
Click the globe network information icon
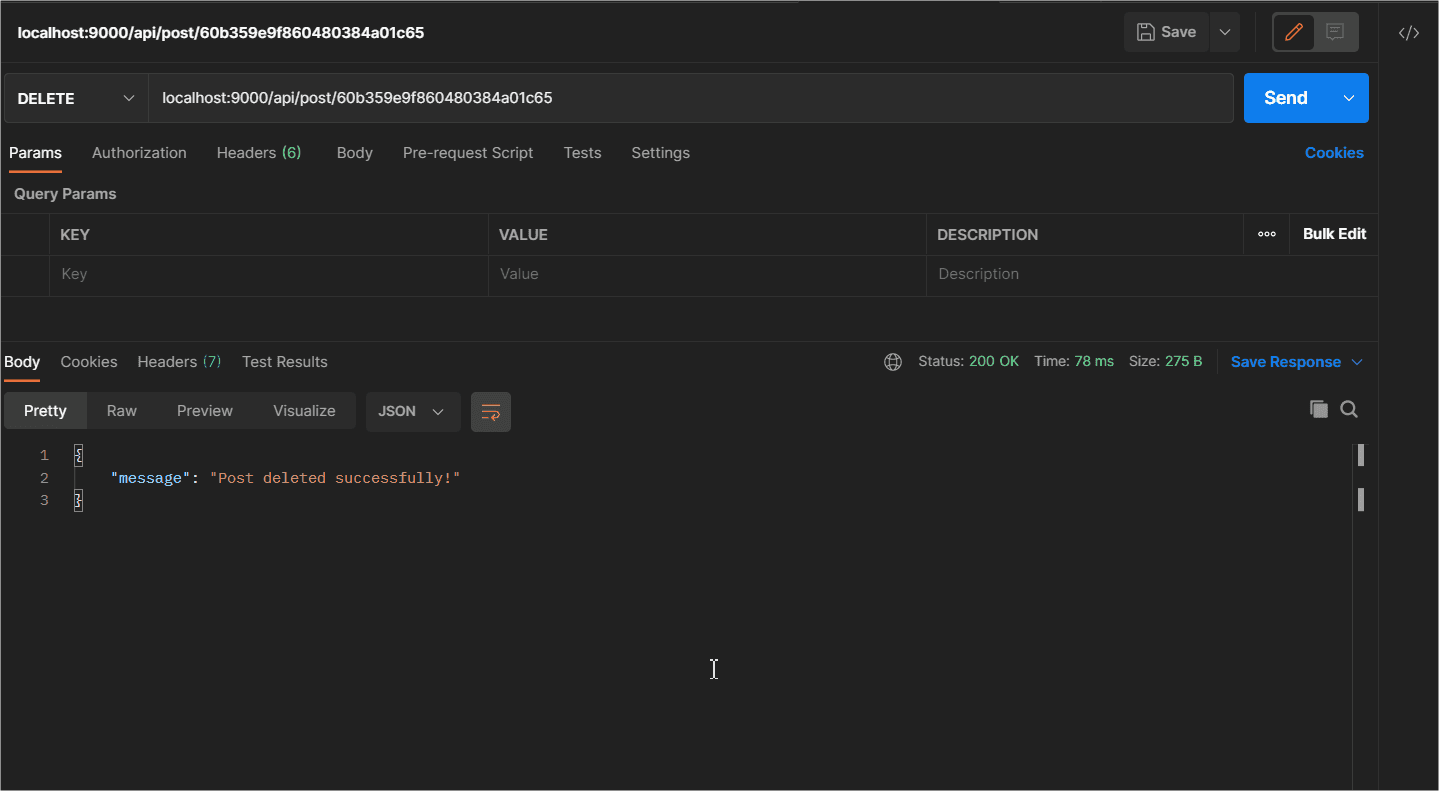click(893, 362)
